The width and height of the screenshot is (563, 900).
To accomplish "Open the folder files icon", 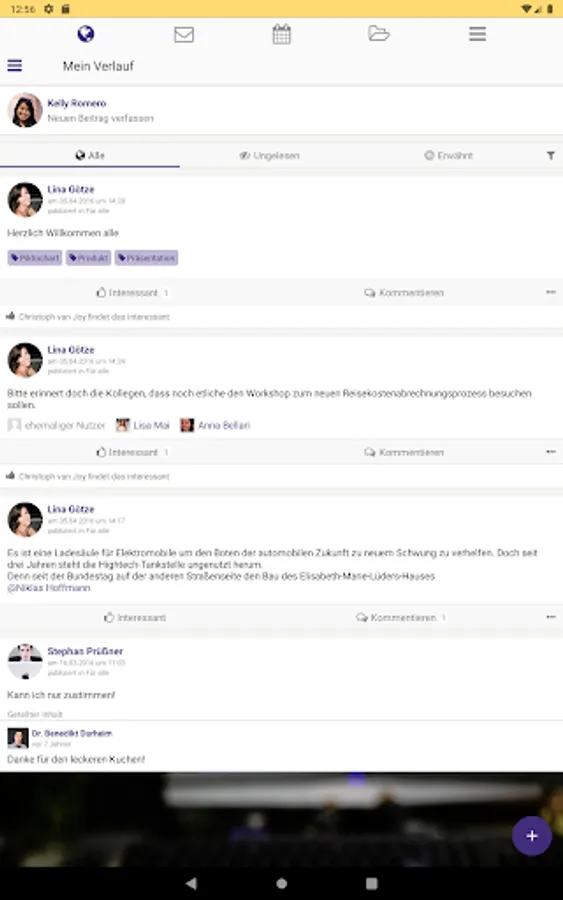I will [x=379, y=34].
